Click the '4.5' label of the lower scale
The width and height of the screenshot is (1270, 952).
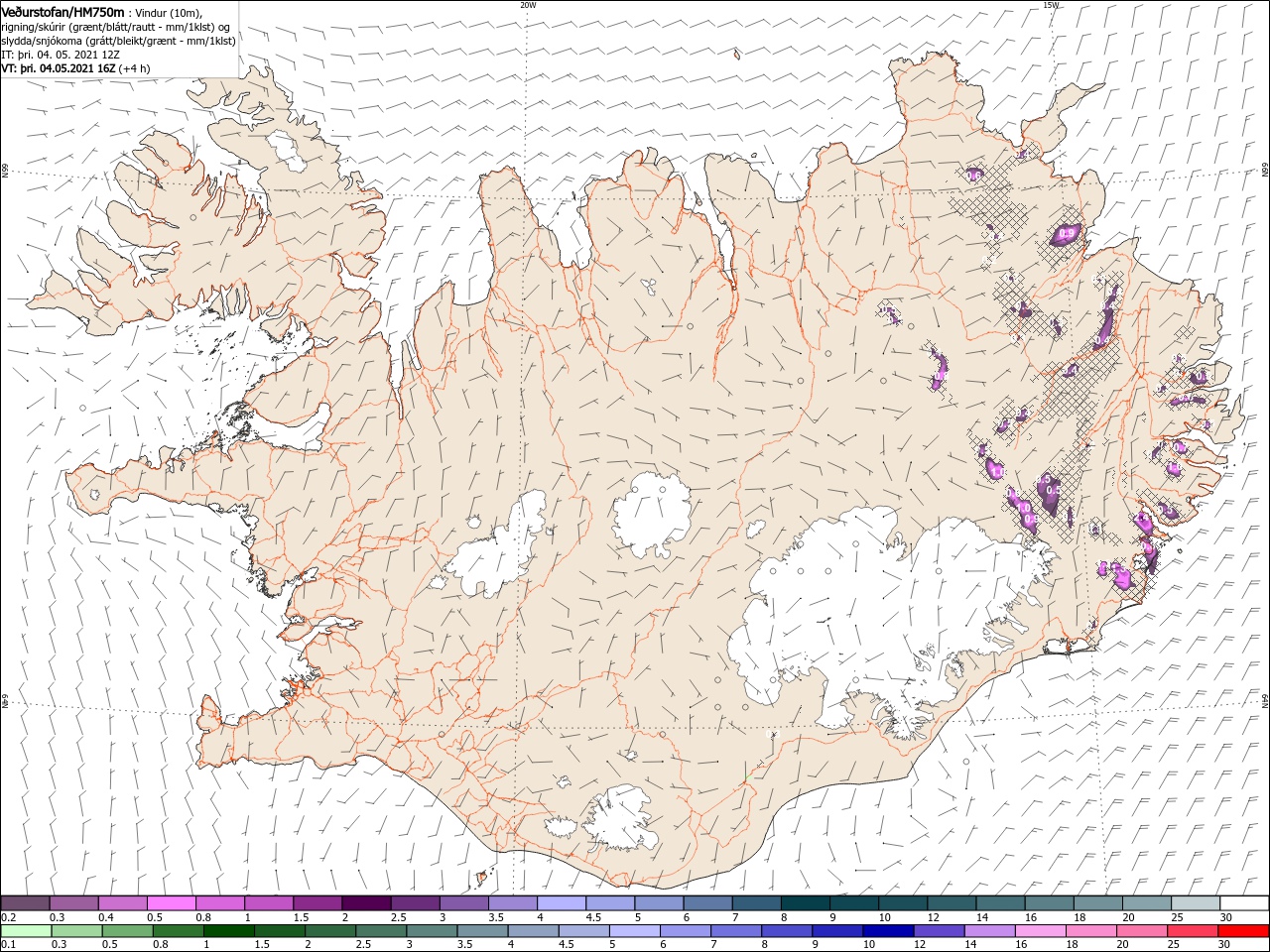[567, 944]
